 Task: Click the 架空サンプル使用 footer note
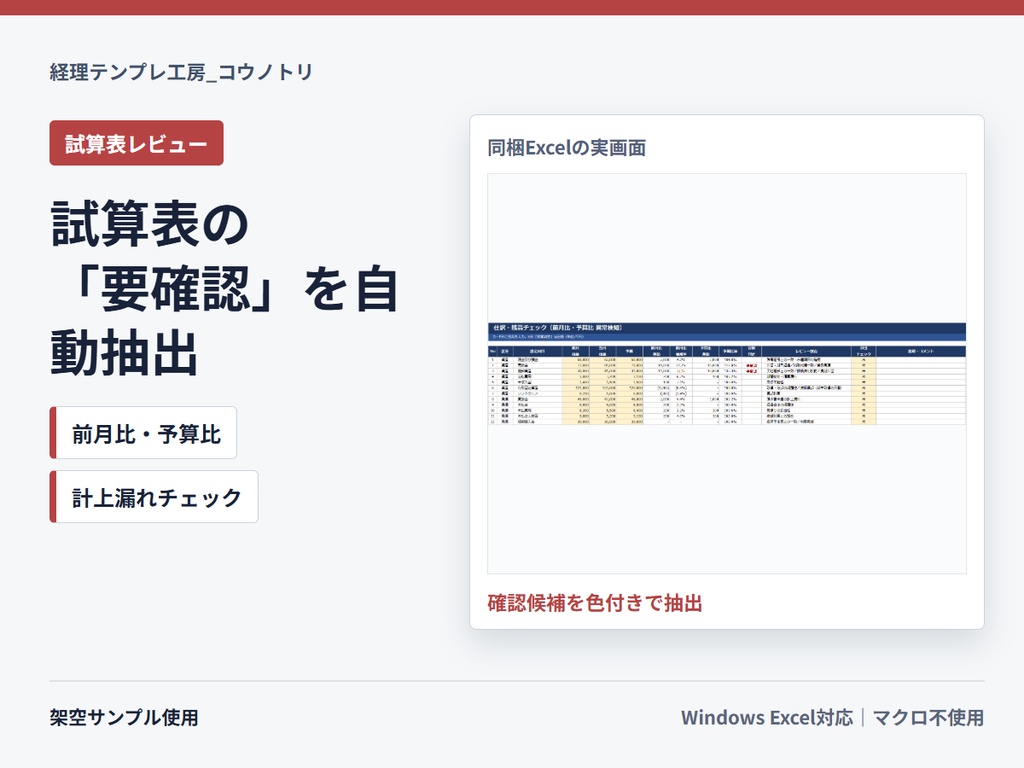click(124, 718)
